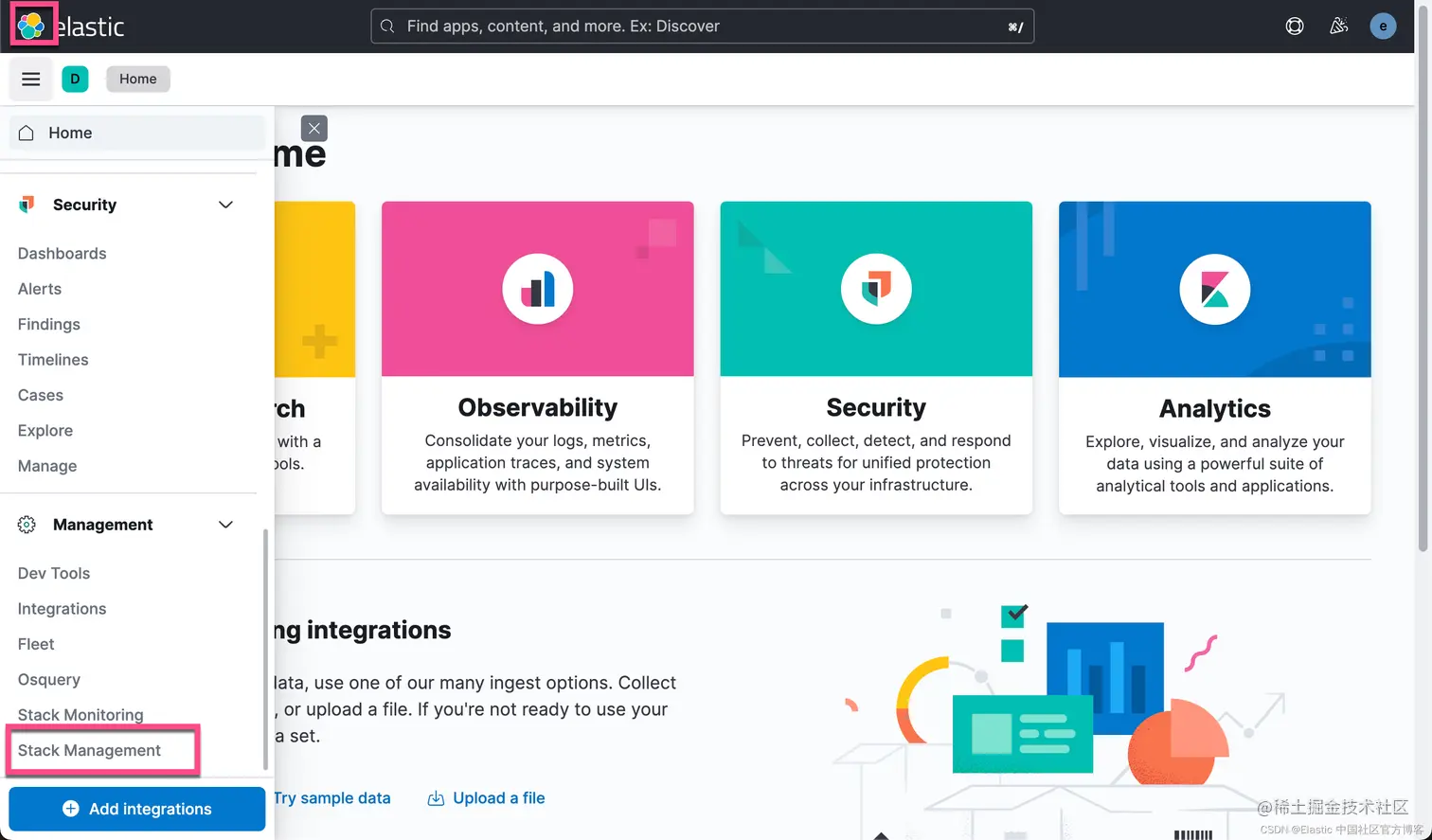Click the Kibana Analytics logo icon
Viewport: 1432px width, 840px height.
pyautogui.click(x=1215, y=289)
